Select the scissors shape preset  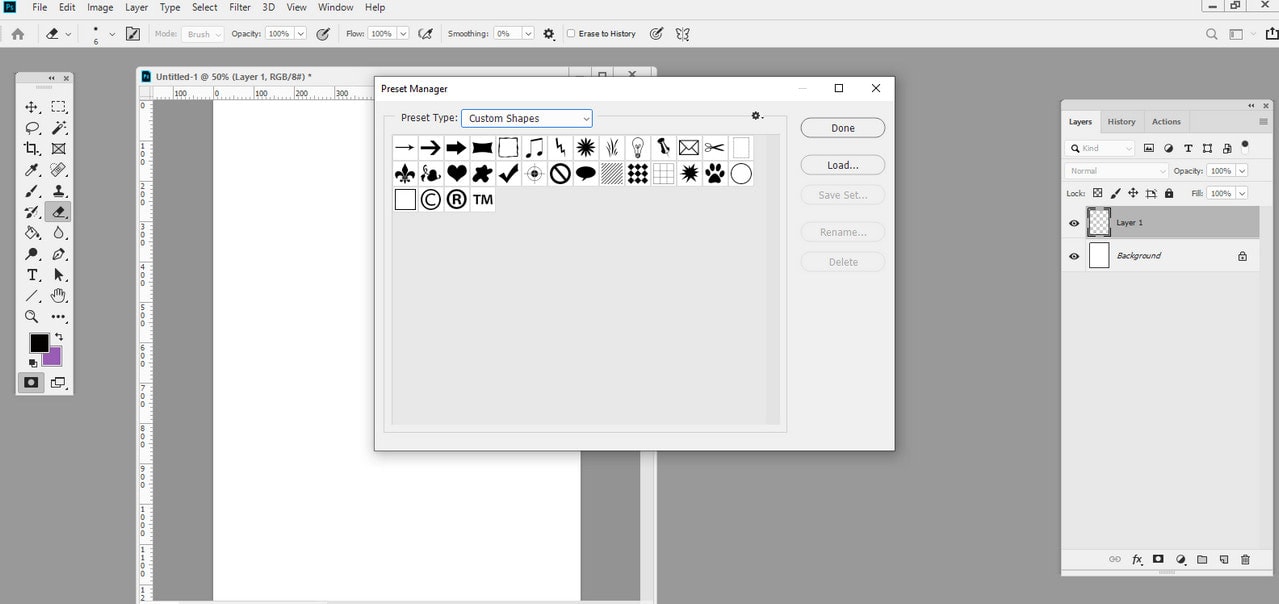click(x=715, y=148)
